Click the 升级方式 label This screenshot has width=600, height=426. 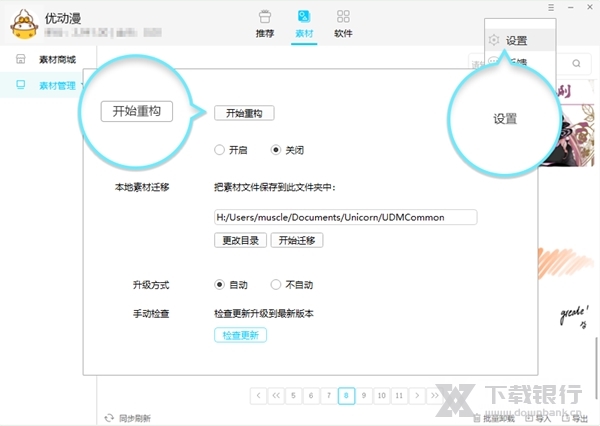(151, 285)
